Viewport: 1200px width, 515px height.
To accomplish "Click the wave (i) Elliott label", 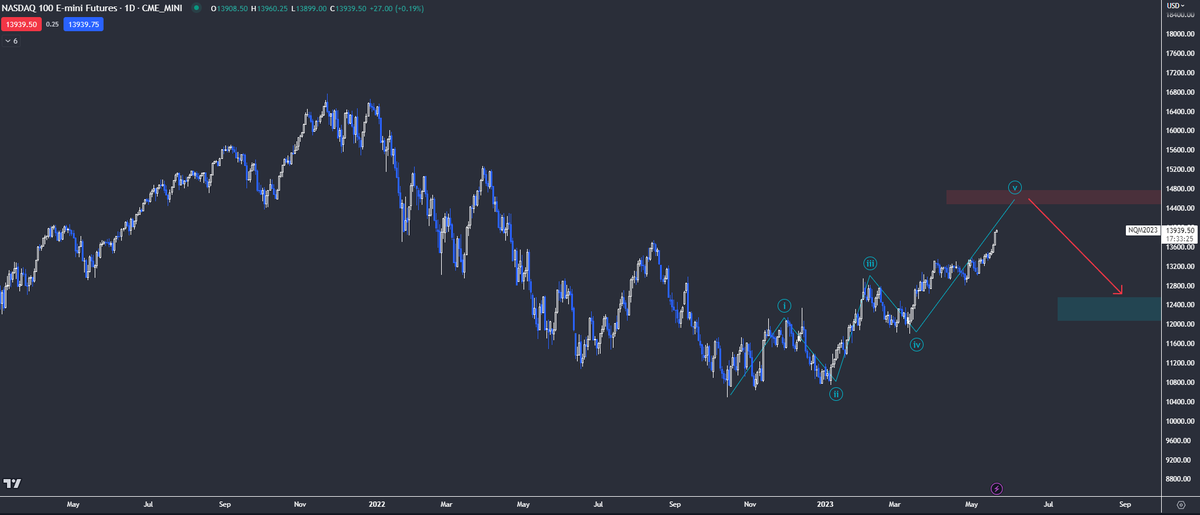I will 785,305.
